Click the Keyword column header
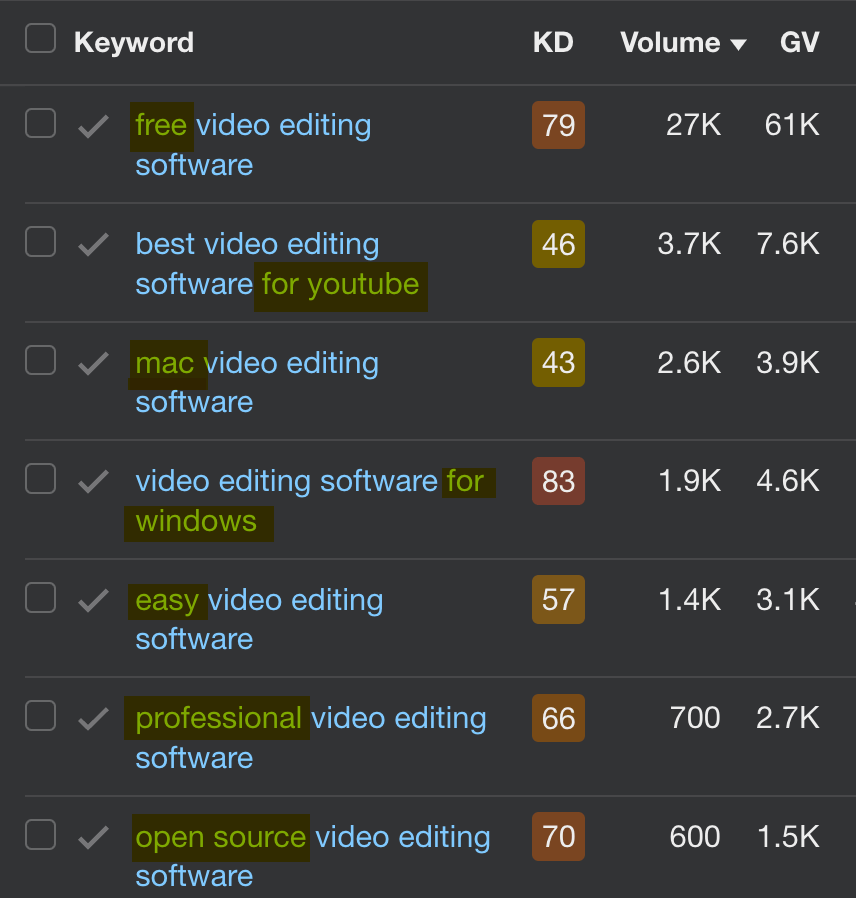Viewport: 856px width, 898px height. pyautogui.click(x=134, y=42)
